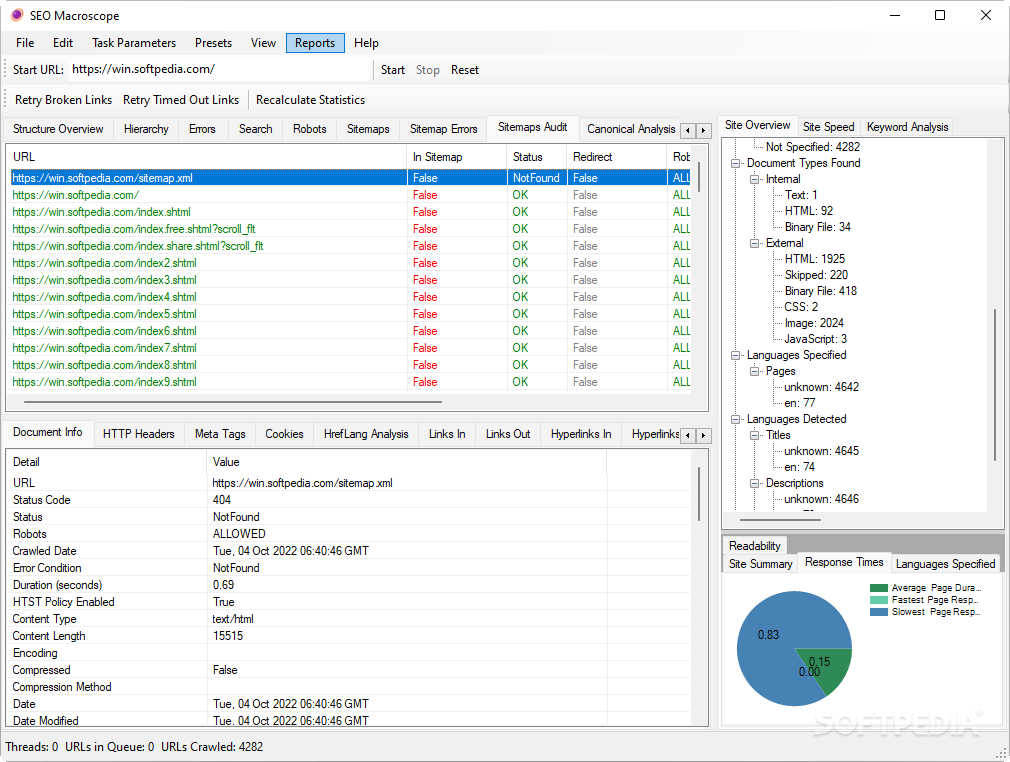Screen dimensions: 1010x762
Task: Open the HrefLang Analysis tab
Action: point(366,434)
